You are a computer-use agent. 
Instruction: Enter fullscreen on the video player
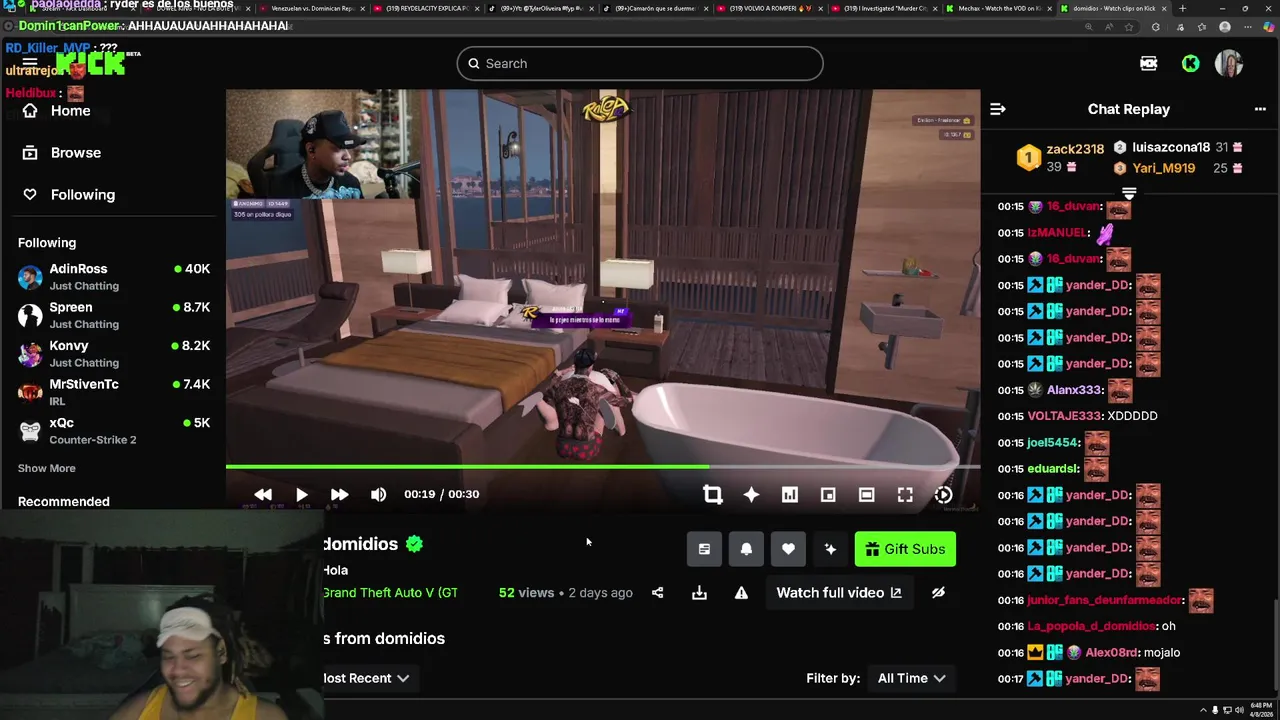click(905, 494)
